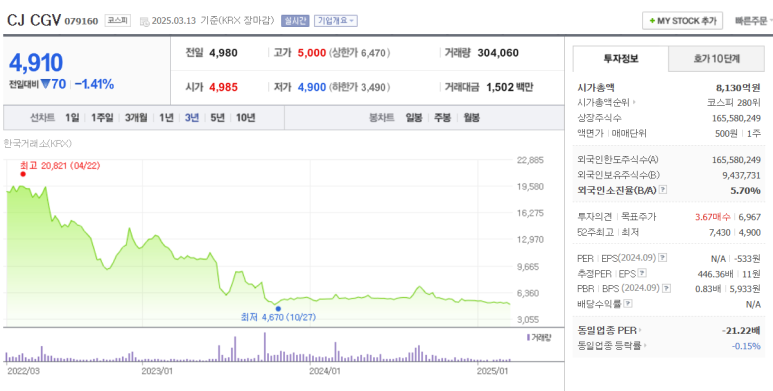
Task: Open help icon next to PBR BPS (2024.09)
Action: point(667,288)
